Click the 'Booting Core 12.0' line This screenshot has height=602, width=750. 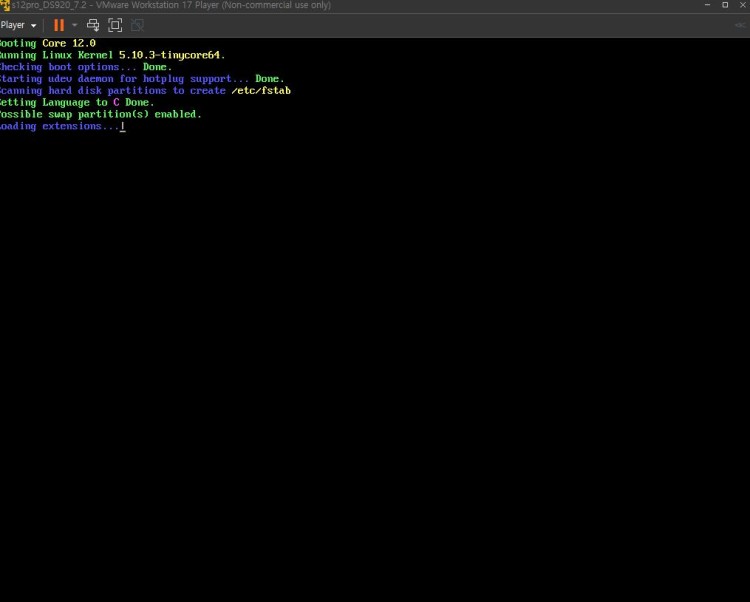pos(47,43)
